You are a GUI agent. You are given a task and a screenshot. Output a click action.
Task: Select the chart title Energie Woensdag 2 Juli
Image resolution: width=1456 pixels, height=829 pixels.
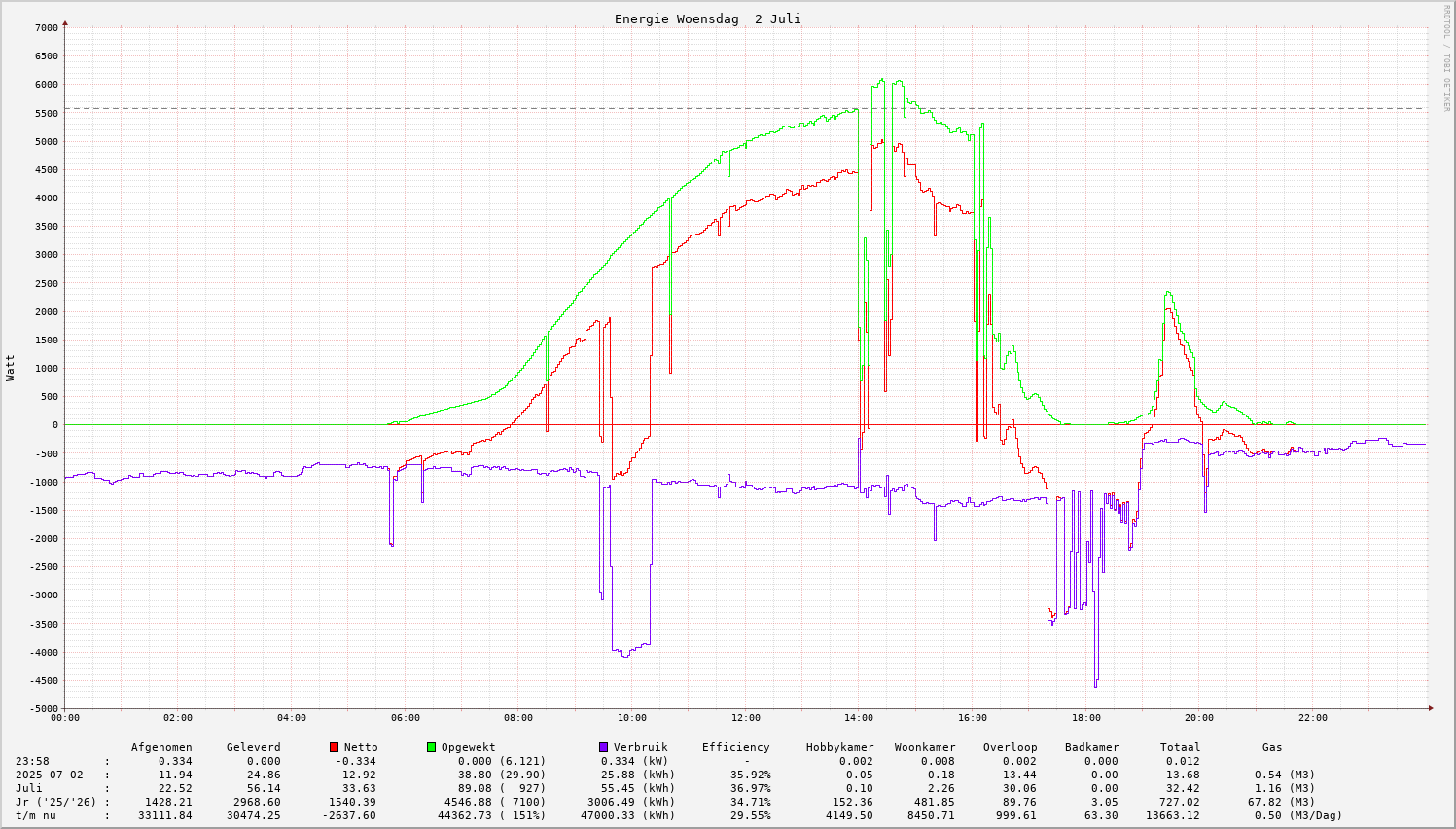[x=707, y=19]
